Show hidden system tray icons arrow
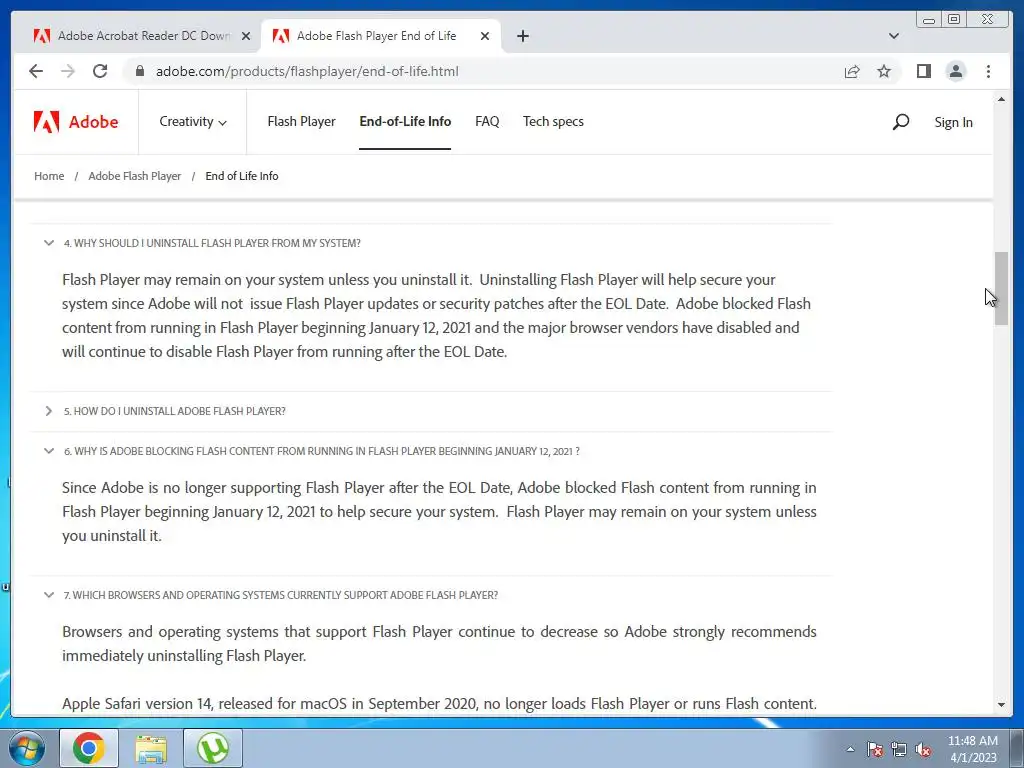Image resolution: width=1024 pixels, height=768 pixels. pyautogui.click(x=850, y=749)
